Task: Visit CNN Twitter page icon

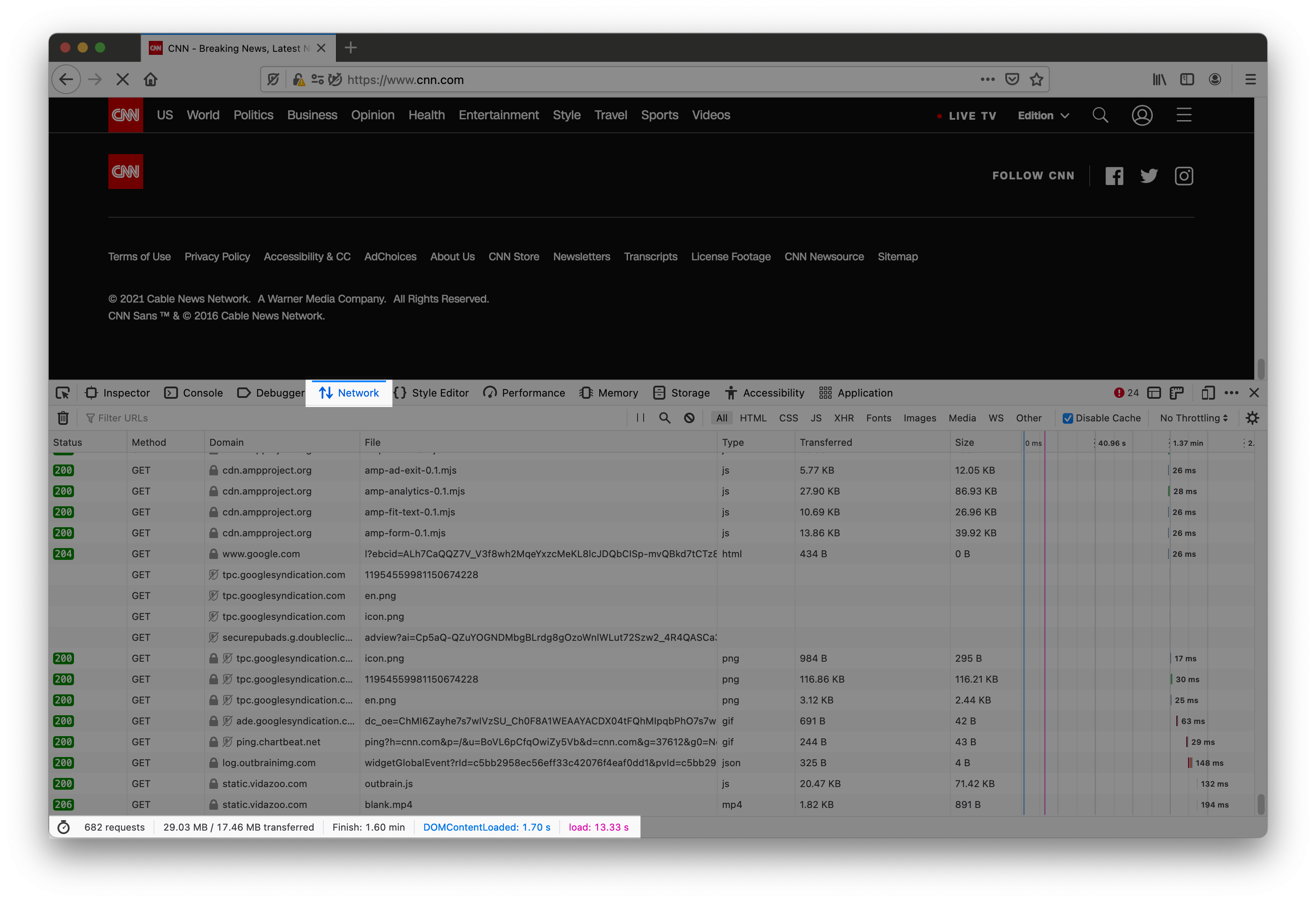Action: tap(1148, 176)
